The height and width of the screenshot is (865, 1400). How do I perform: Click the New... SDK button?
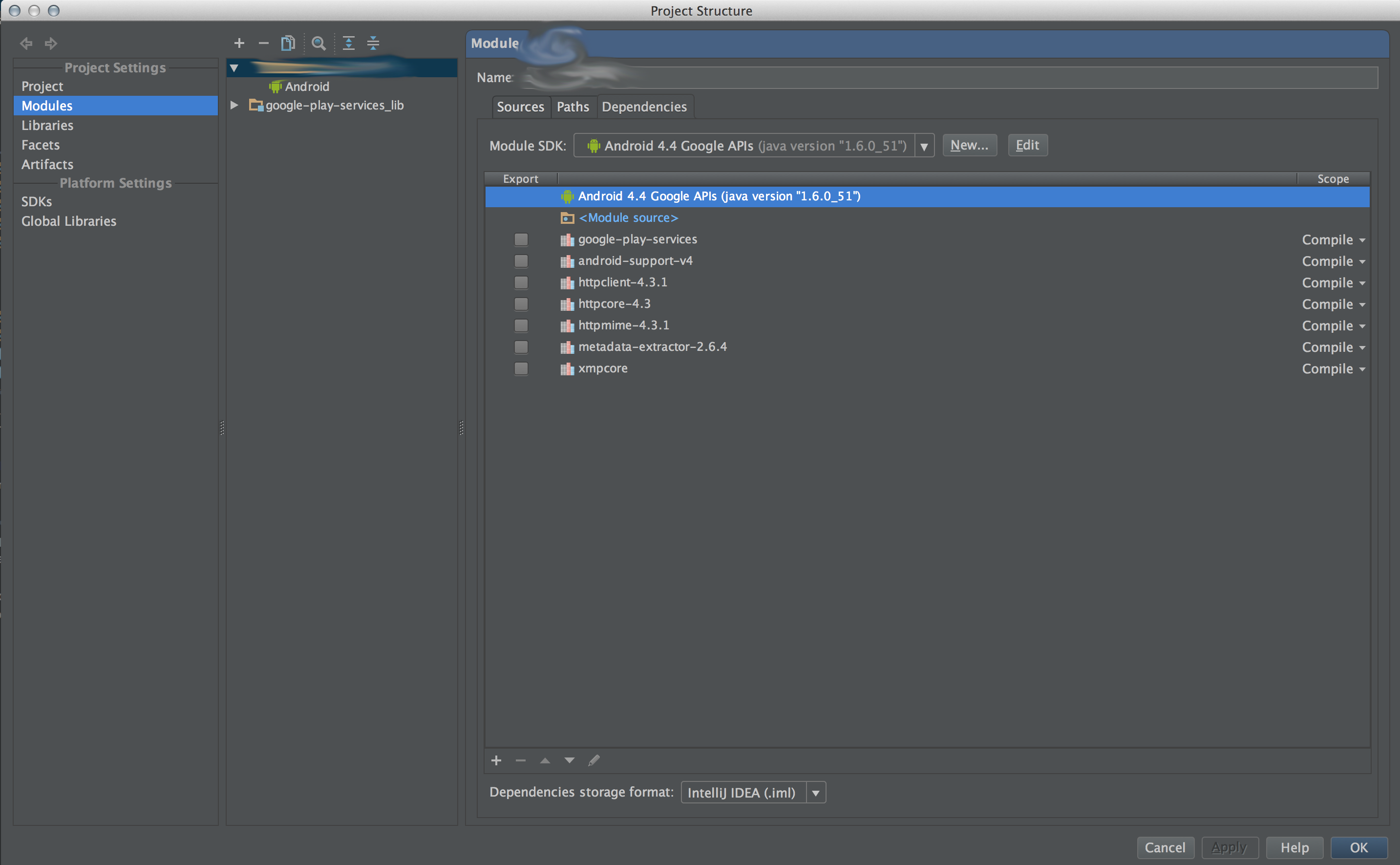pyautogui.click(x=970, y=145)
